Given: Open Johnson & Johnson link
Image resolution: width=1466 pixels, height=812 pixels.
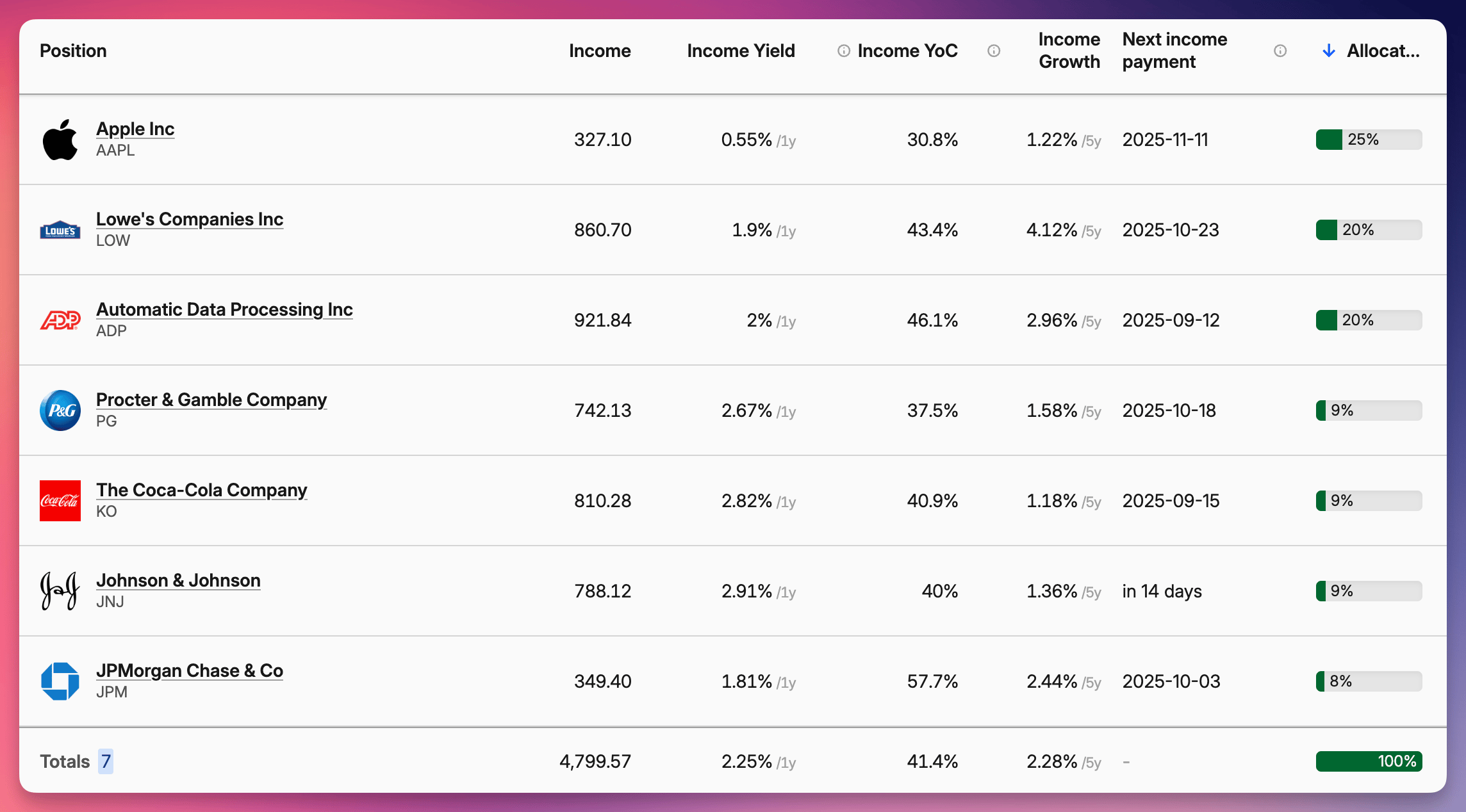Looking at the screenshot, I should click(x=178, y=580).
